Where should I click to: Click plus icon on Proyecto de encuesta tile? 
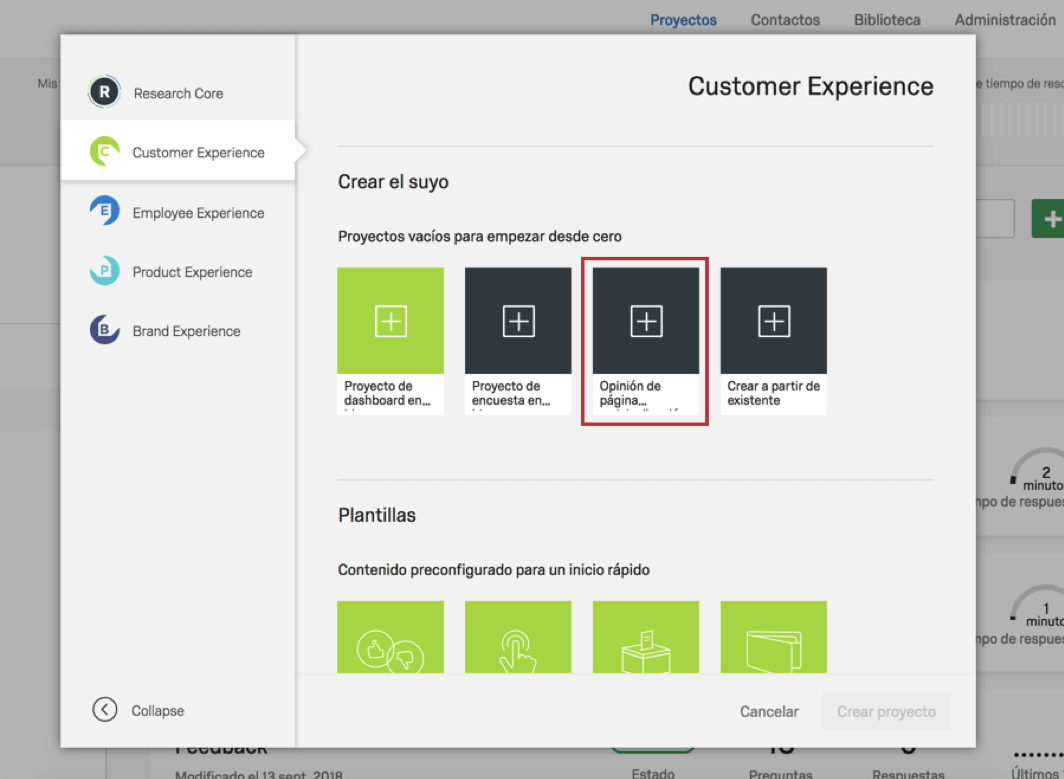pos(518,321)
